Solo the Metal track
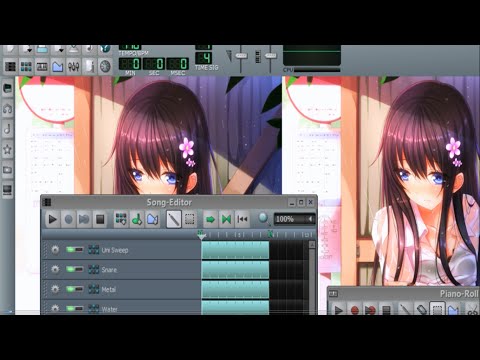This screenshot has height=360, width=480. coord(79,289)
